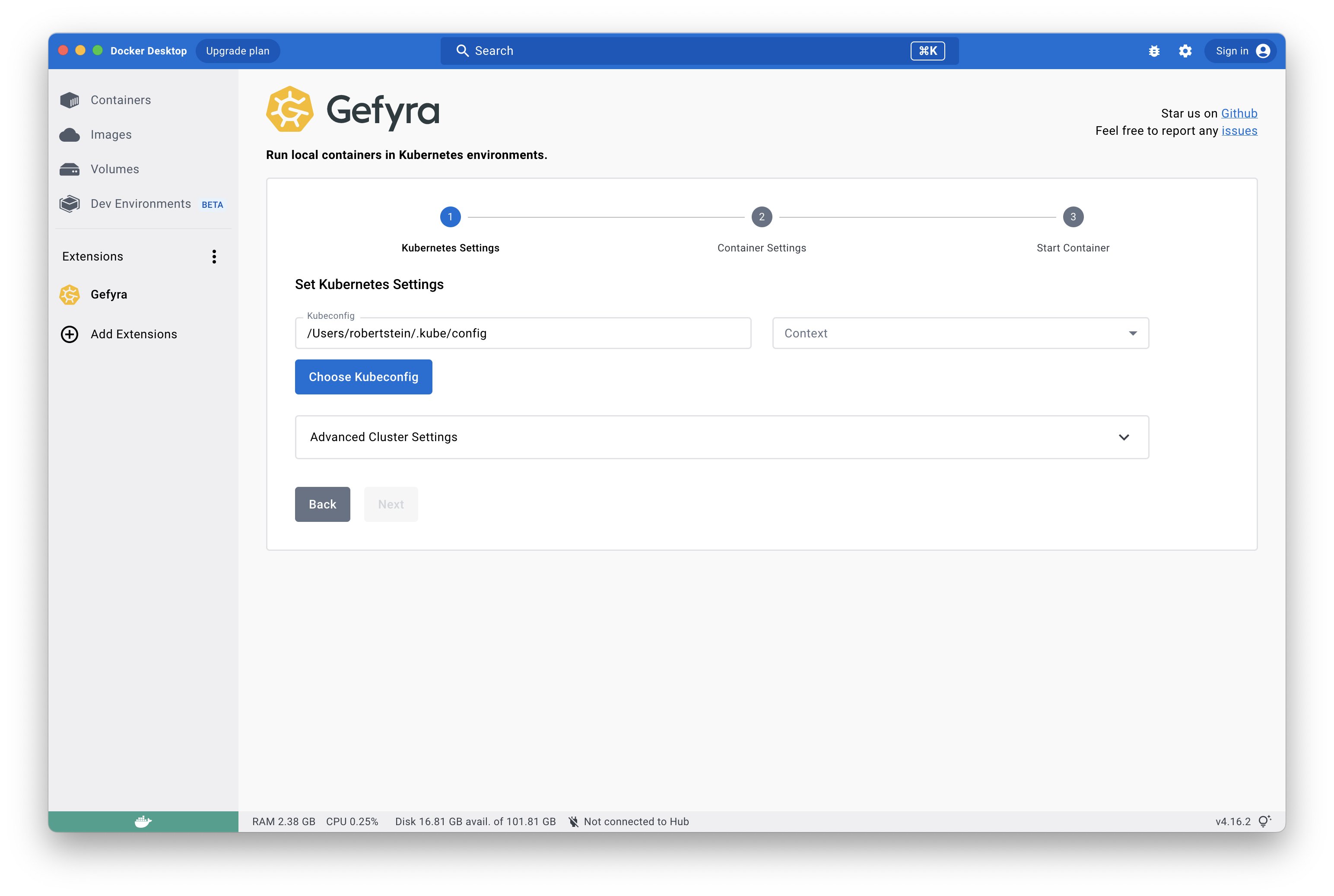The image size is (1334, 896).
Task: Click the Github link in top right
Action: pos(1239,112)
